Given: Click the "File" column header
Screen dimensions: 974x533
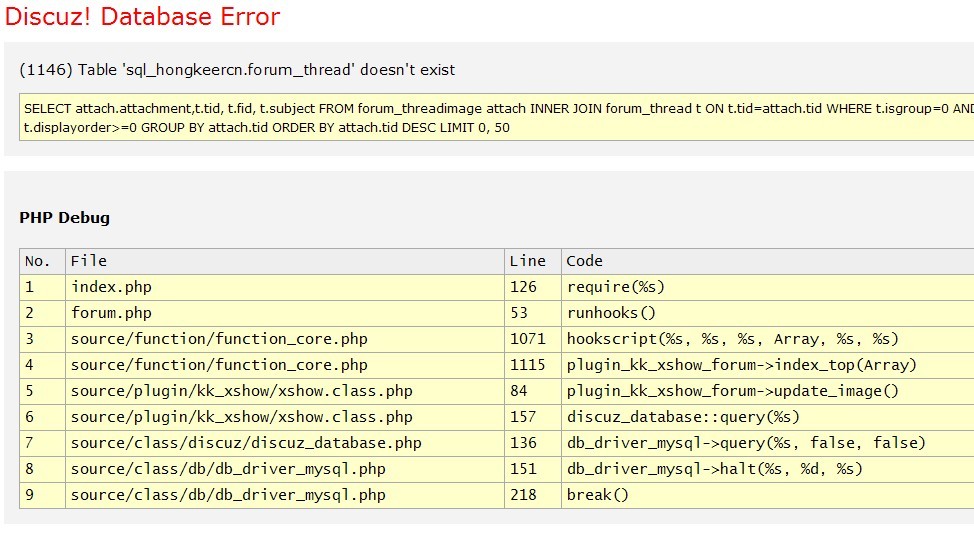Looking at the screenshot, I should pyautogui.click(x=285, y=262).
